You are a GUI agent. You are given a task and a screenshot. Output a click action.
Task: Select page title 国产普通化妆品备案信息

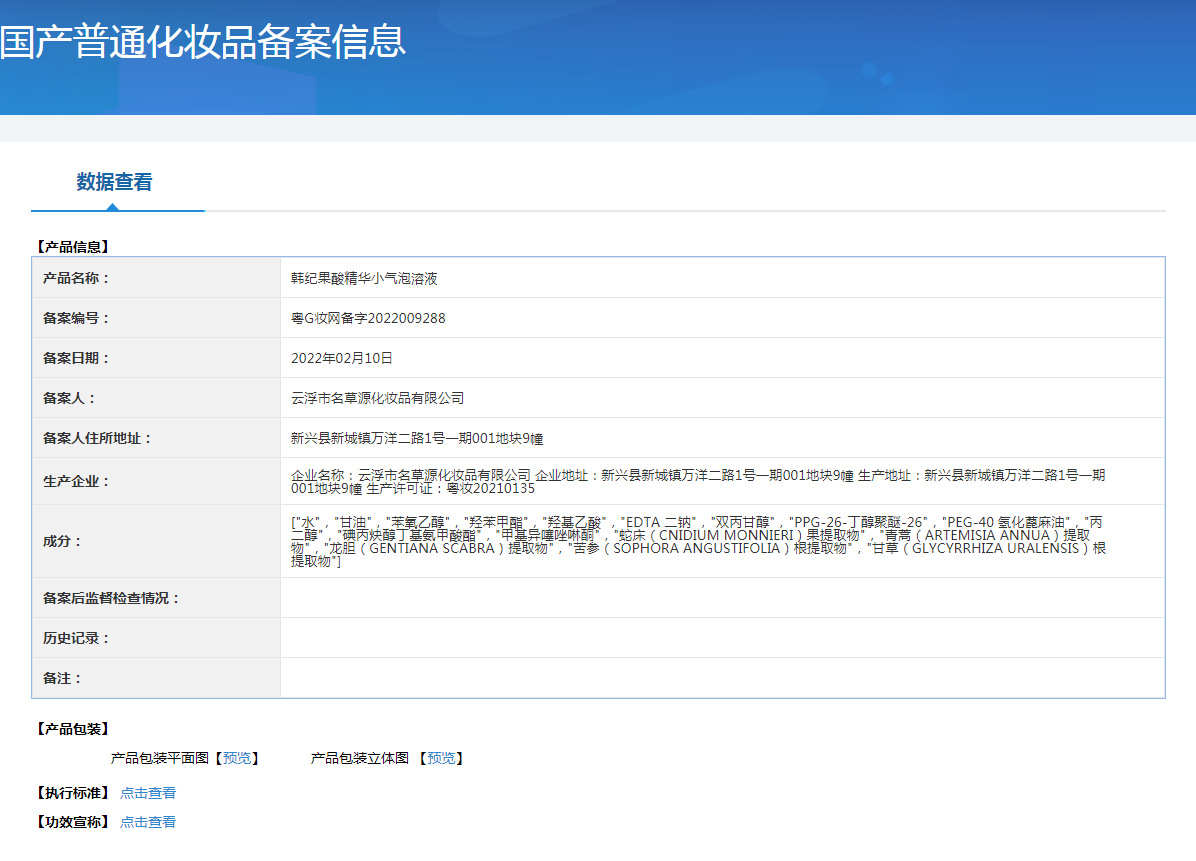[203, 42]
